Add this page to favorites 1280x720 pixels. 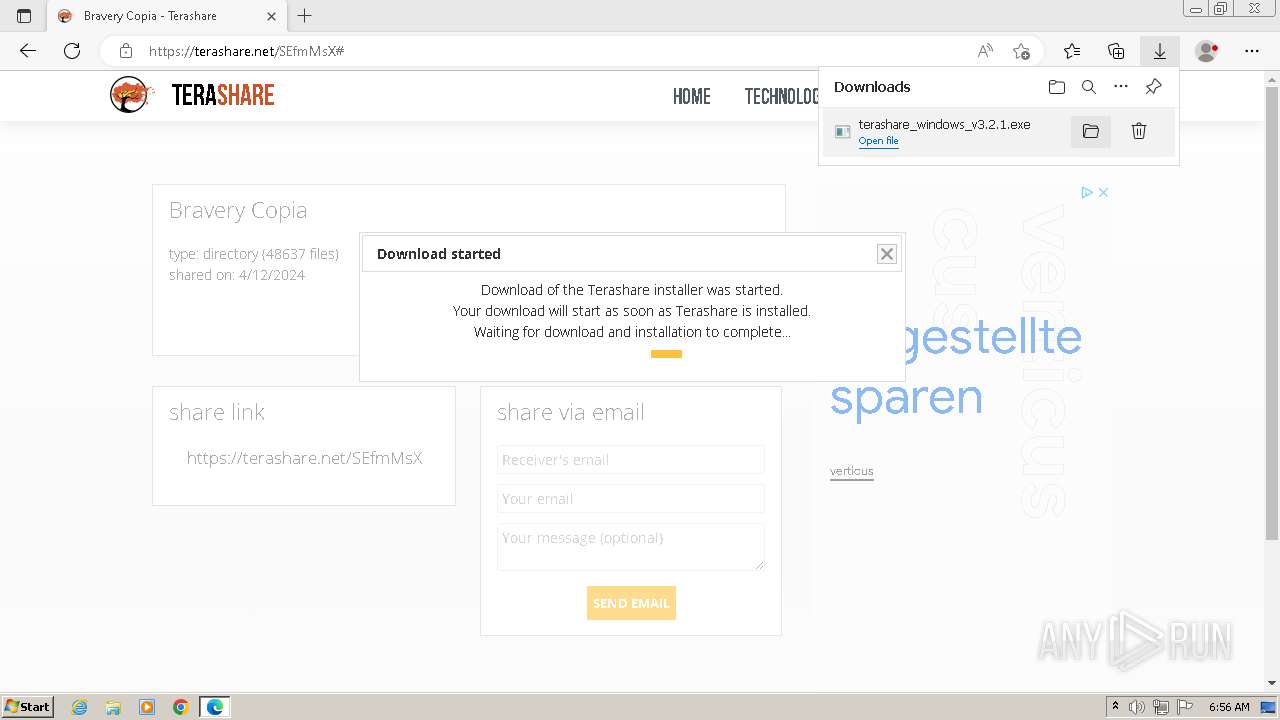pyautogui.click(x=1021, y=51)
